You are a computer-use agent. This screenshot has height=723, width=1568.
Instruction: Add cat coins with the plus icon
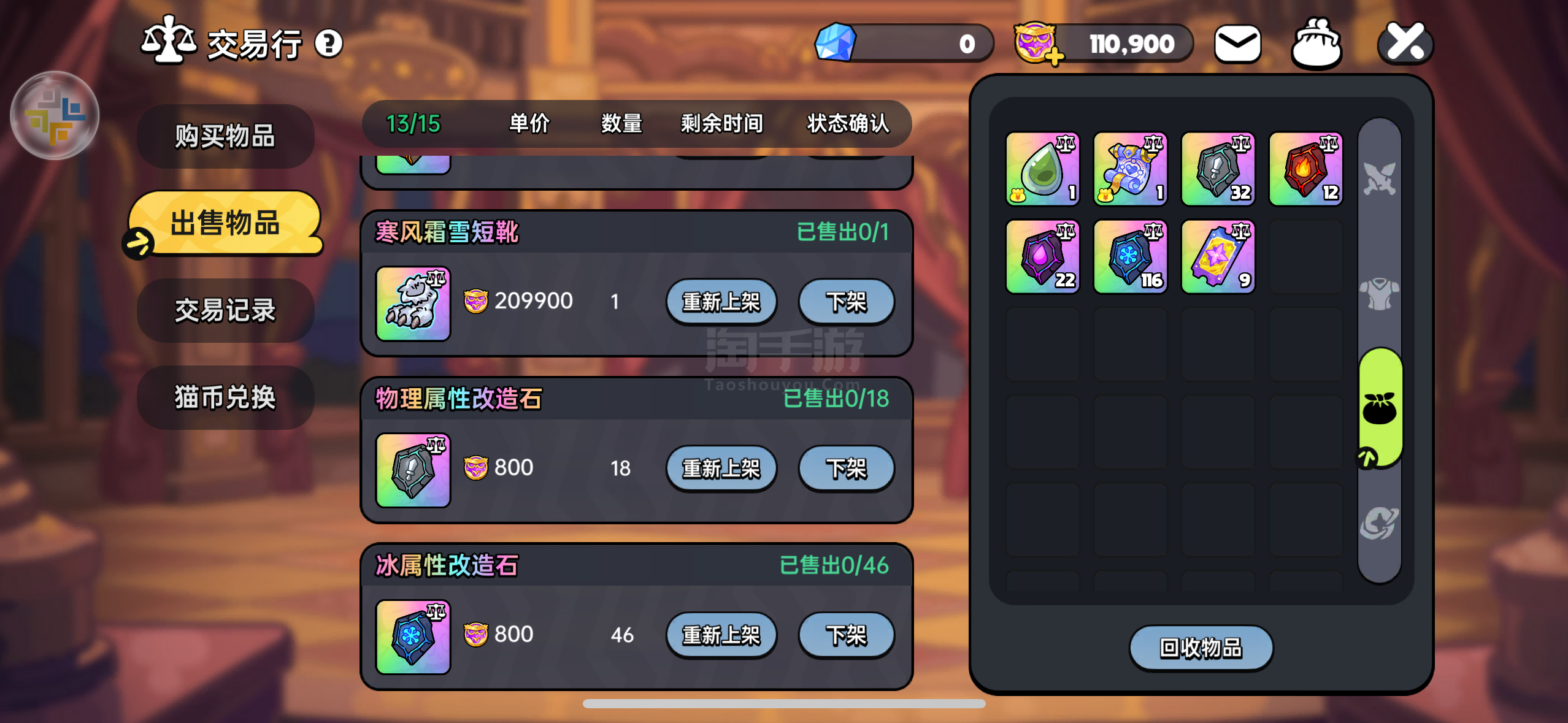pyautogui.click(x=1054, y=58)
